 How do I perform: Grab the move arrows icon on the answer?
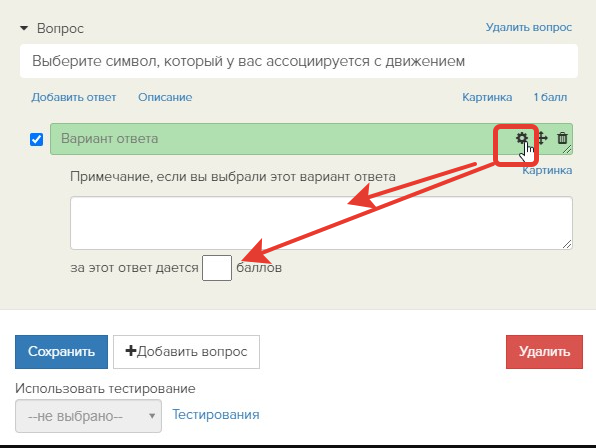[x=542, y=138]
